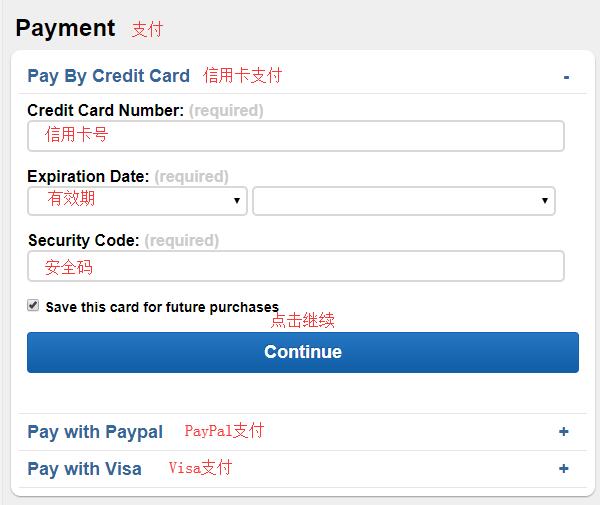Image resolution: width=600 pixels, height=505 pixels.
Task: Focus the Security Code field
Action: [x=296, y=266]
